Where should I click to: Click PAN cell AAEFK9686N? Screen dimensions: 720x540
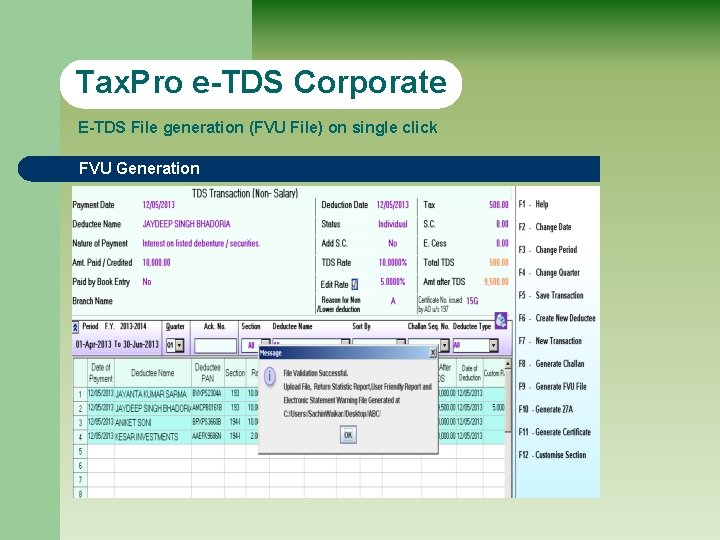(207, 436)
